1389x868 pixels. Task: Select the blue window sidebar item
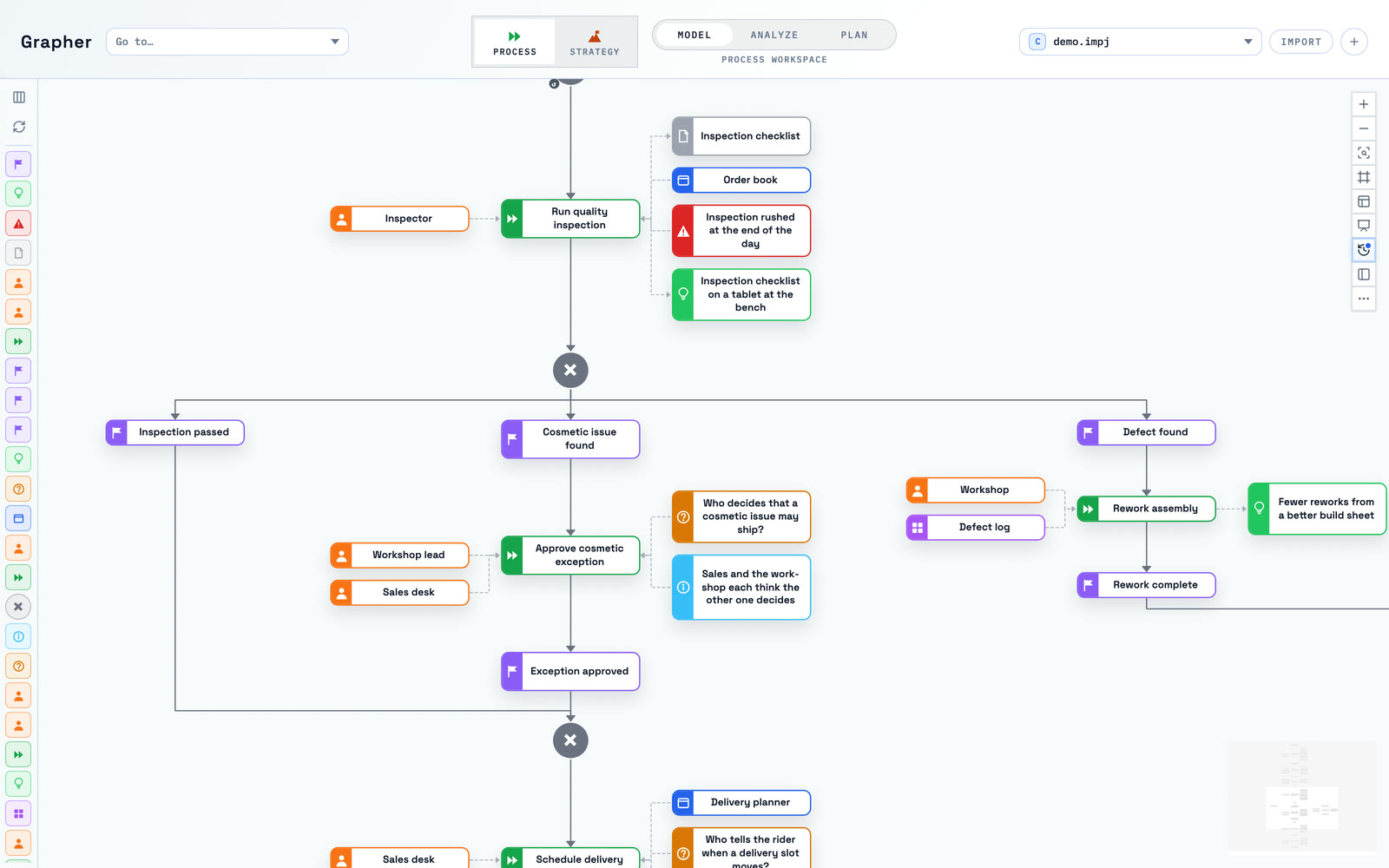tap(18, 518)
